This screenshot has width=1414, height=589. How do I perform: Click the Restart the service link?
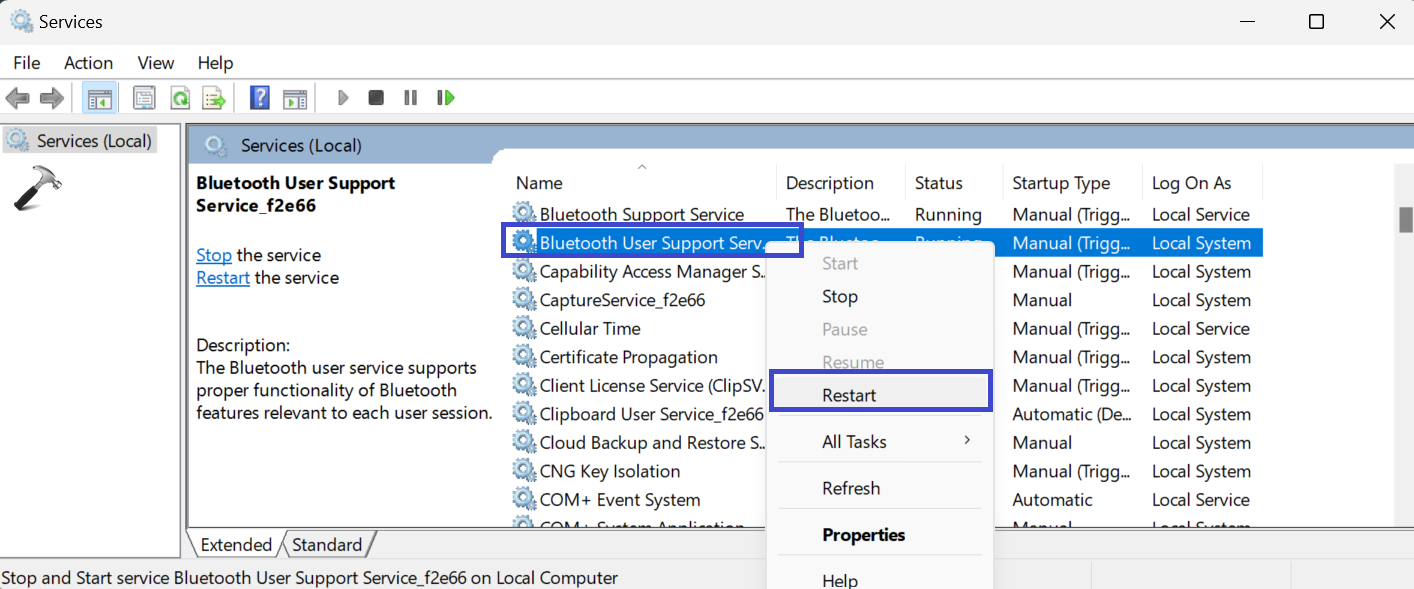pyautogui.click(x=223, y=278)
